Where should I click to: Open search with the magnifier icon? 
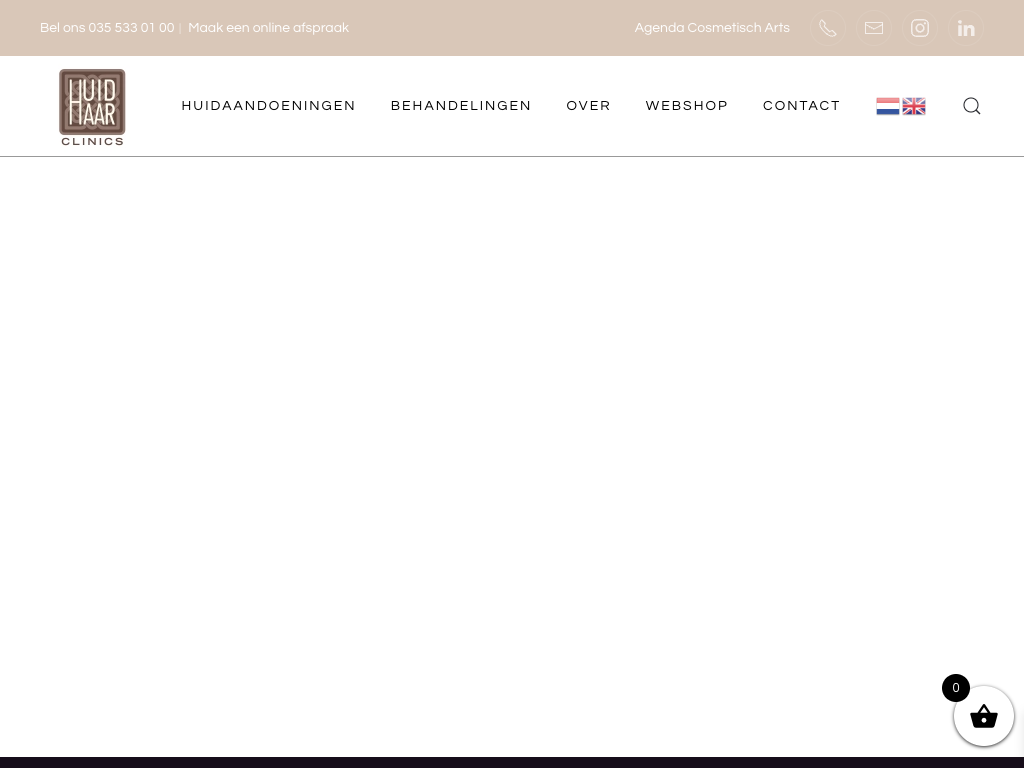pos(971,106)
